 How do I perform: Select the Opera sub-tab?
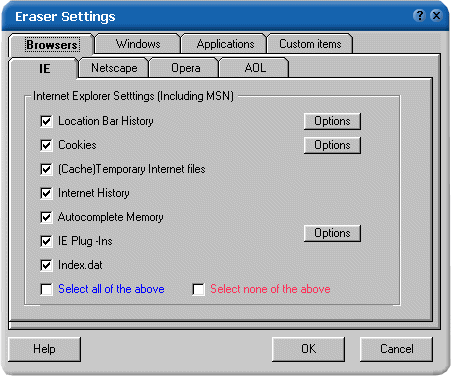pos(185,68)
